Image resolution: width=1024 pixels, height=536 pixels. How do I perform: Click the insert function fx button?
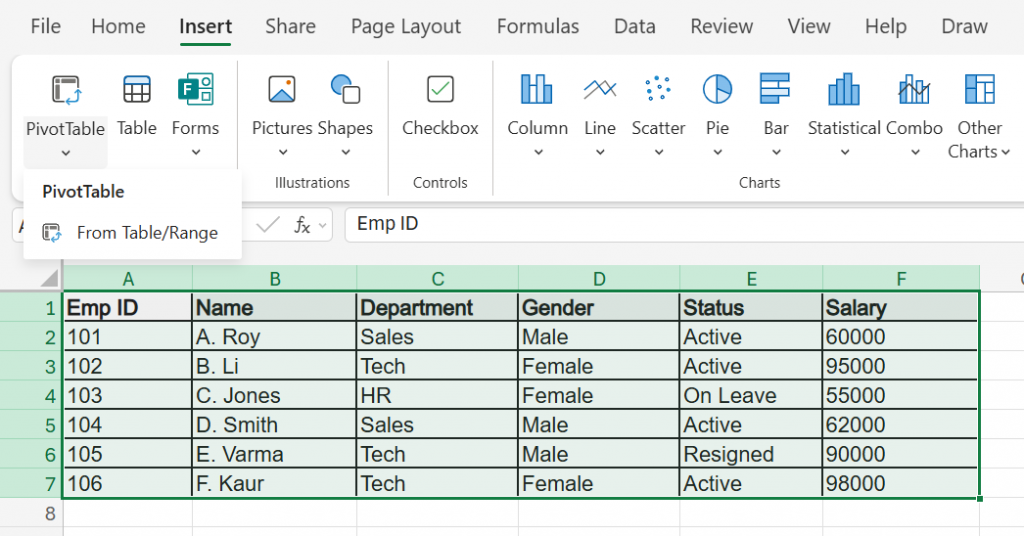pyautogui.click(x=302, y=225)
